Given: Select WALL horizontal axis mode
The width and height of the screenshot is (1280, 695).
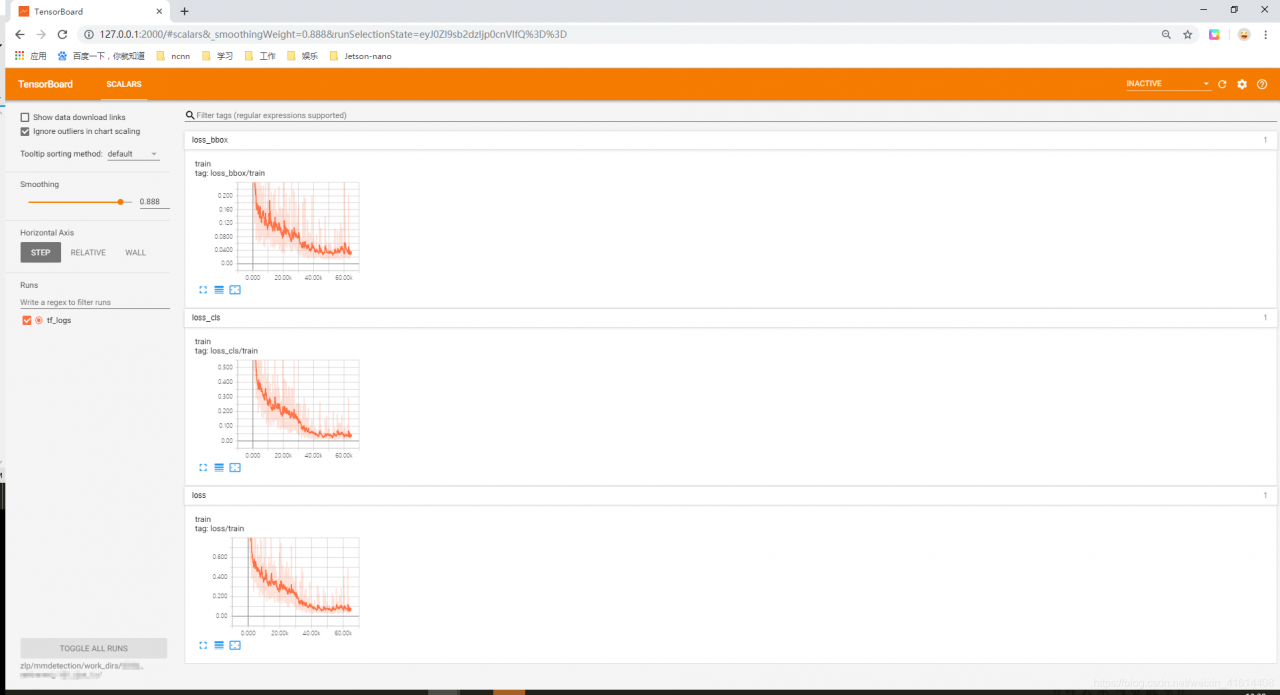Looking at the screenshot, I should click(x=135, y=252).
